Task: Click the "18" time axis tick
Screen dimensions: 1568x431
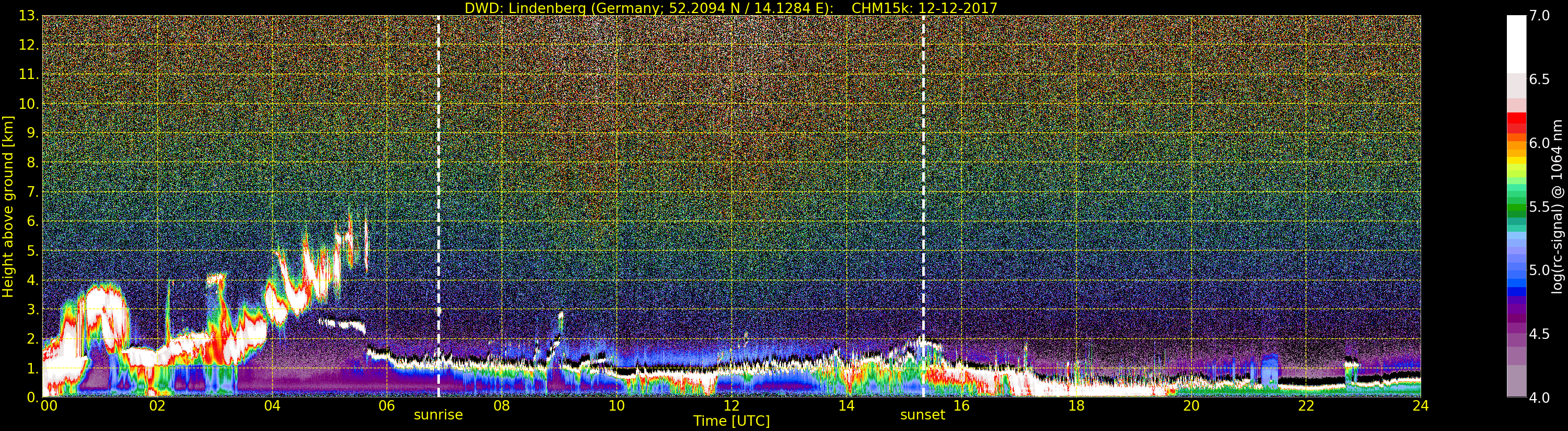Action: click(1076, 406)
